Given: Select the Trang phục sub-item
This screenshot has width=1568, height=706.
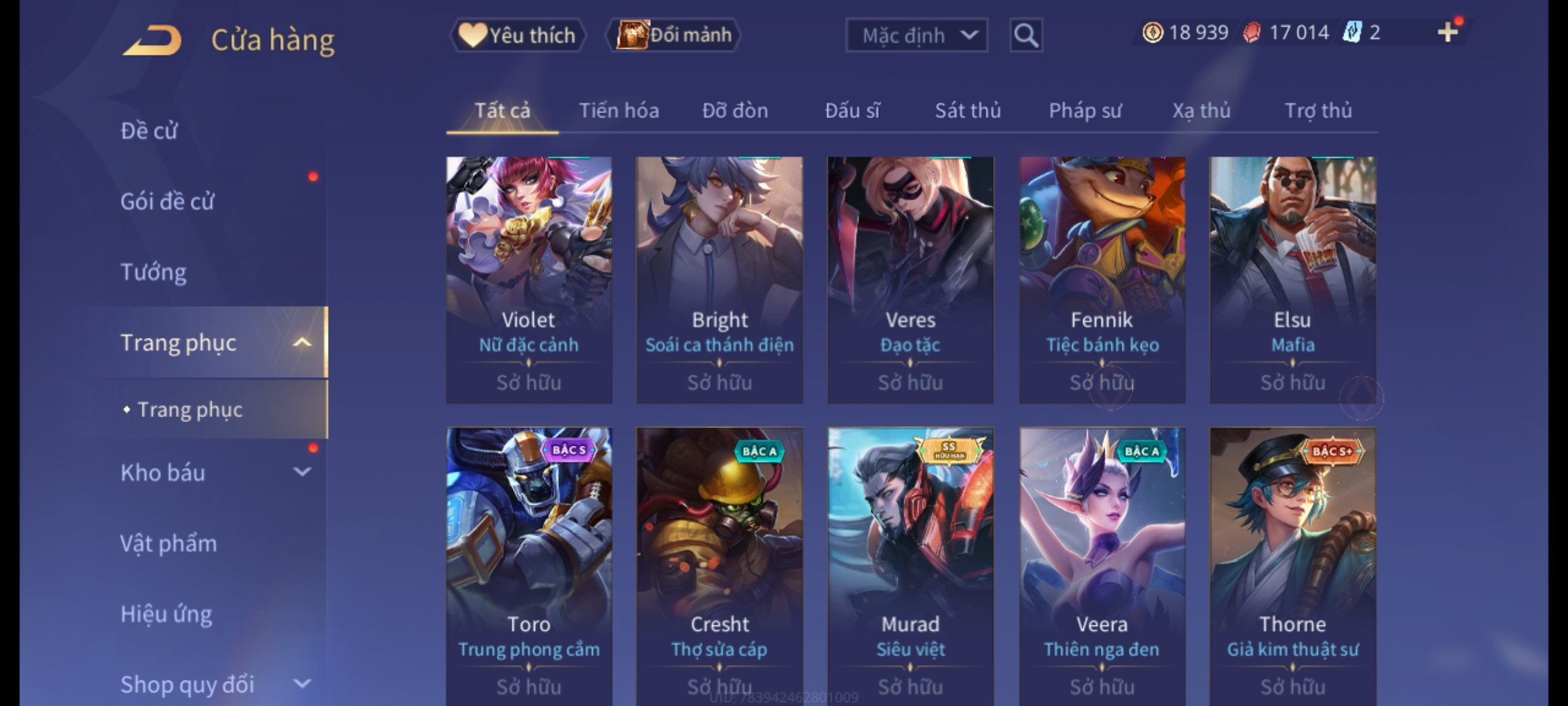Looking at the screenshot, I should point(189,410).
